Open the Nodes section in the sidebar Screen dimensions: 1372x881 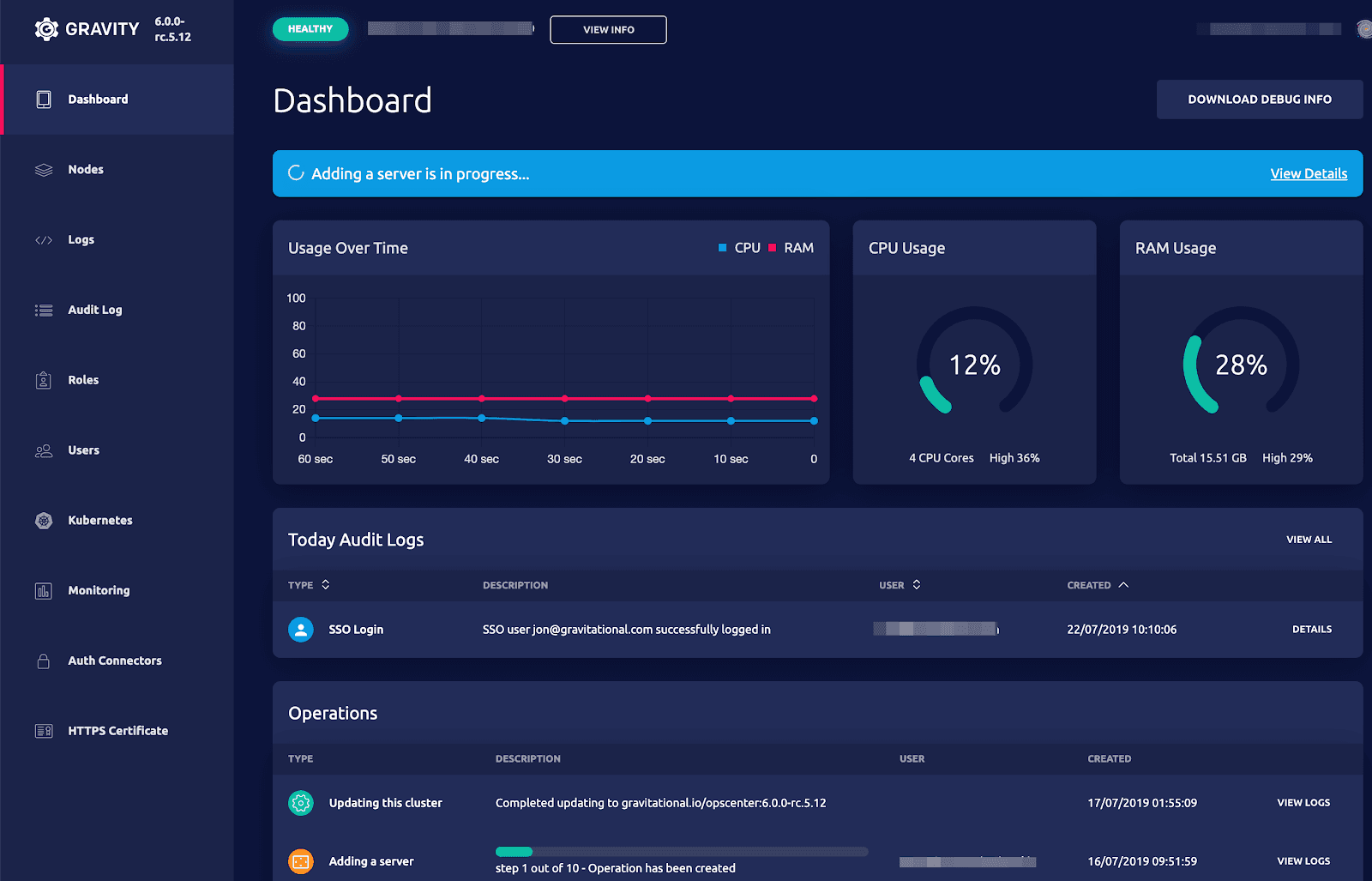[x=85, y=169]
